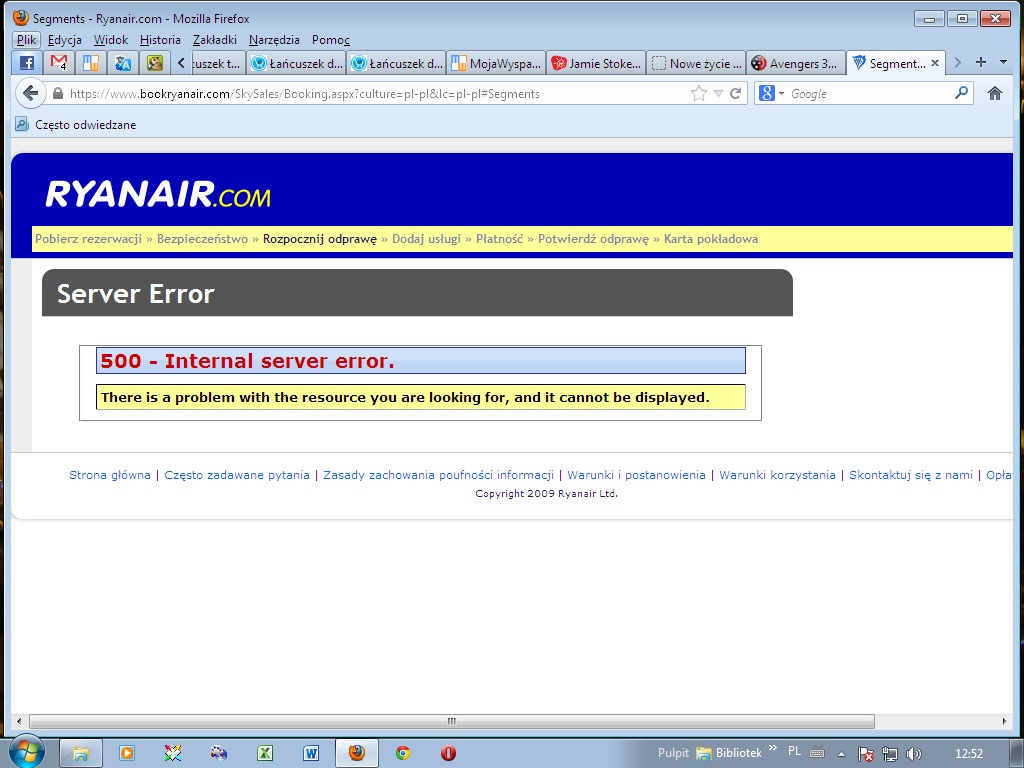Launch Windows Media Player from taskbar
The width and height of the screenshot is (1024, 768).
coord(127,753)
